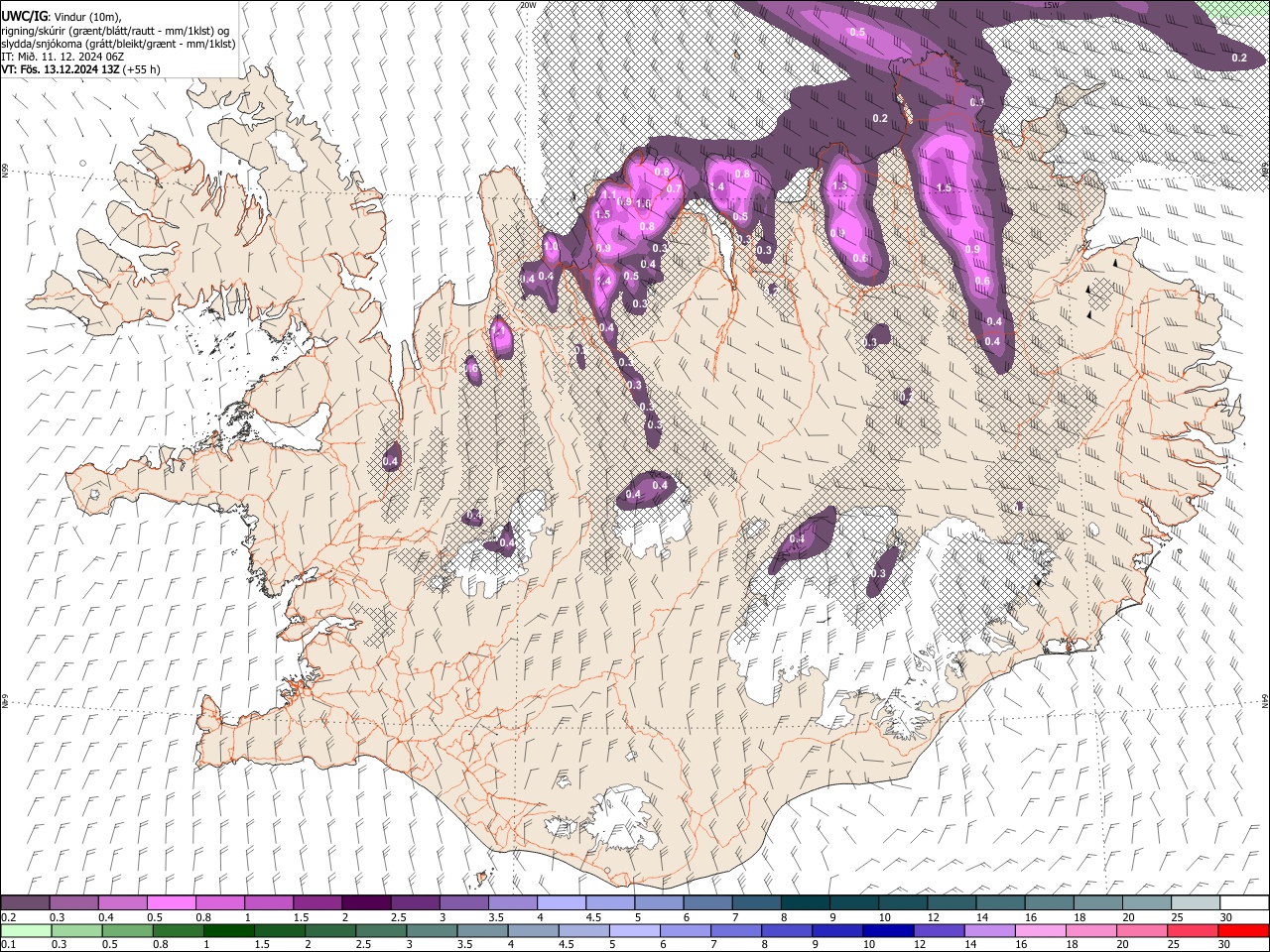Click the IT: Mið. 11. 12. 2024 06Z line
The height and width of the screenshot is (952, 1270).
[63, 57]
